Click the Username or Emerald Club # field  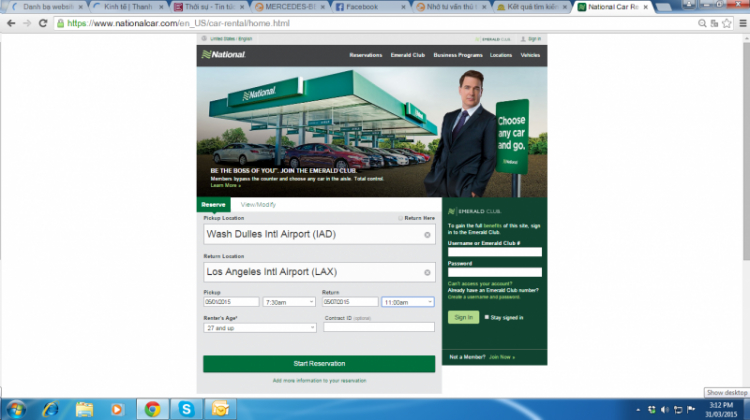point(495,252)
